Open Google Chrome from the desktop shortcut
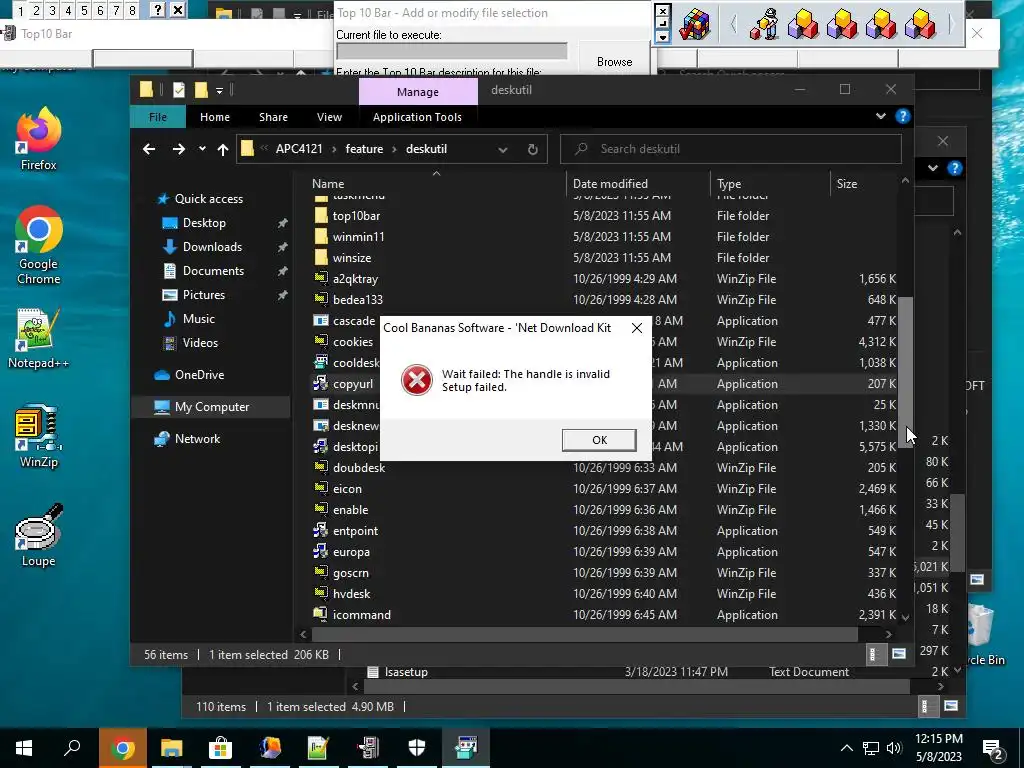Screen dimensions: 1024x768 click(39, 246)
